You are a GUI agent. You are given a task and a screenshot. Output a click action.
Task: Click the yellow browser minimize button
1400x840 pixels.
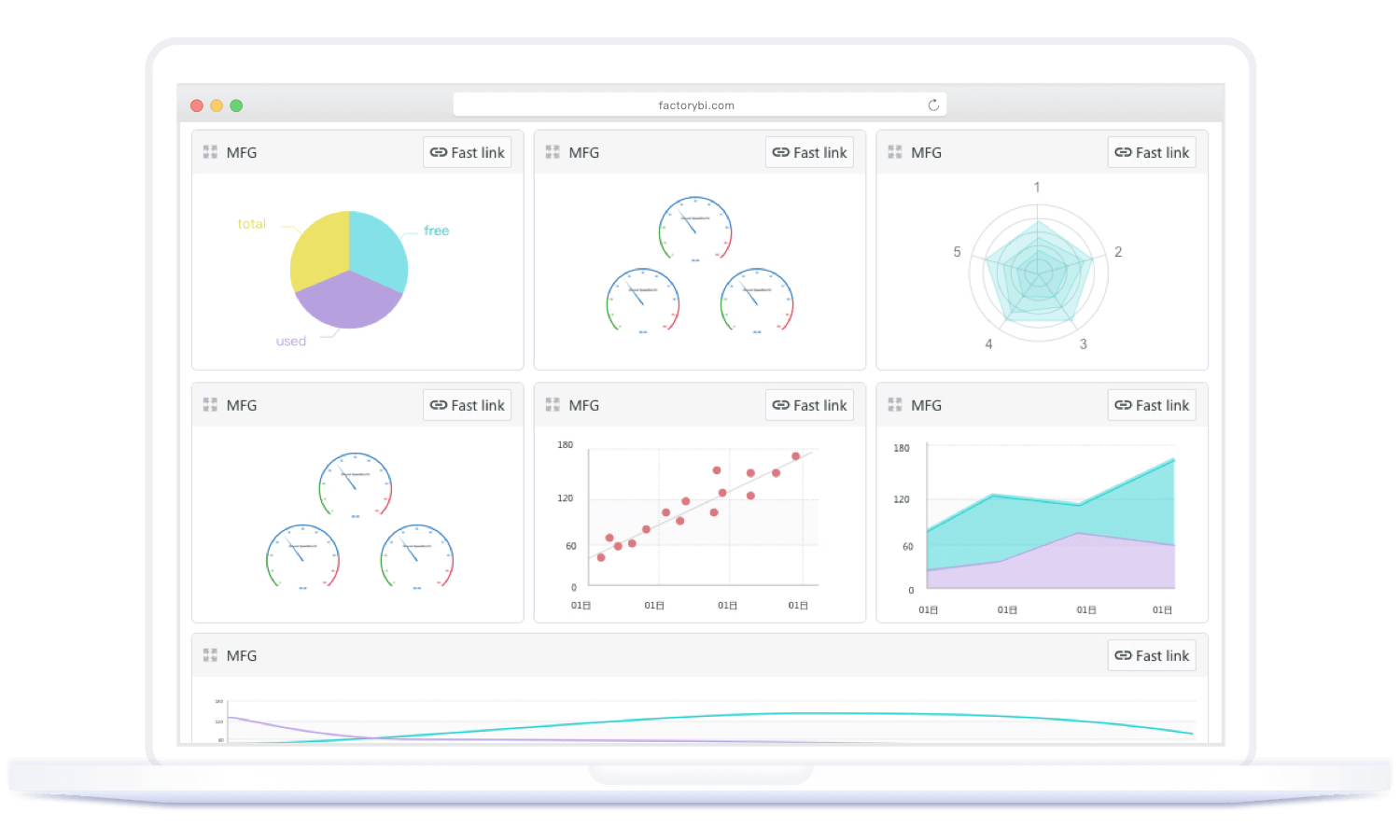(x=217, y=105)
